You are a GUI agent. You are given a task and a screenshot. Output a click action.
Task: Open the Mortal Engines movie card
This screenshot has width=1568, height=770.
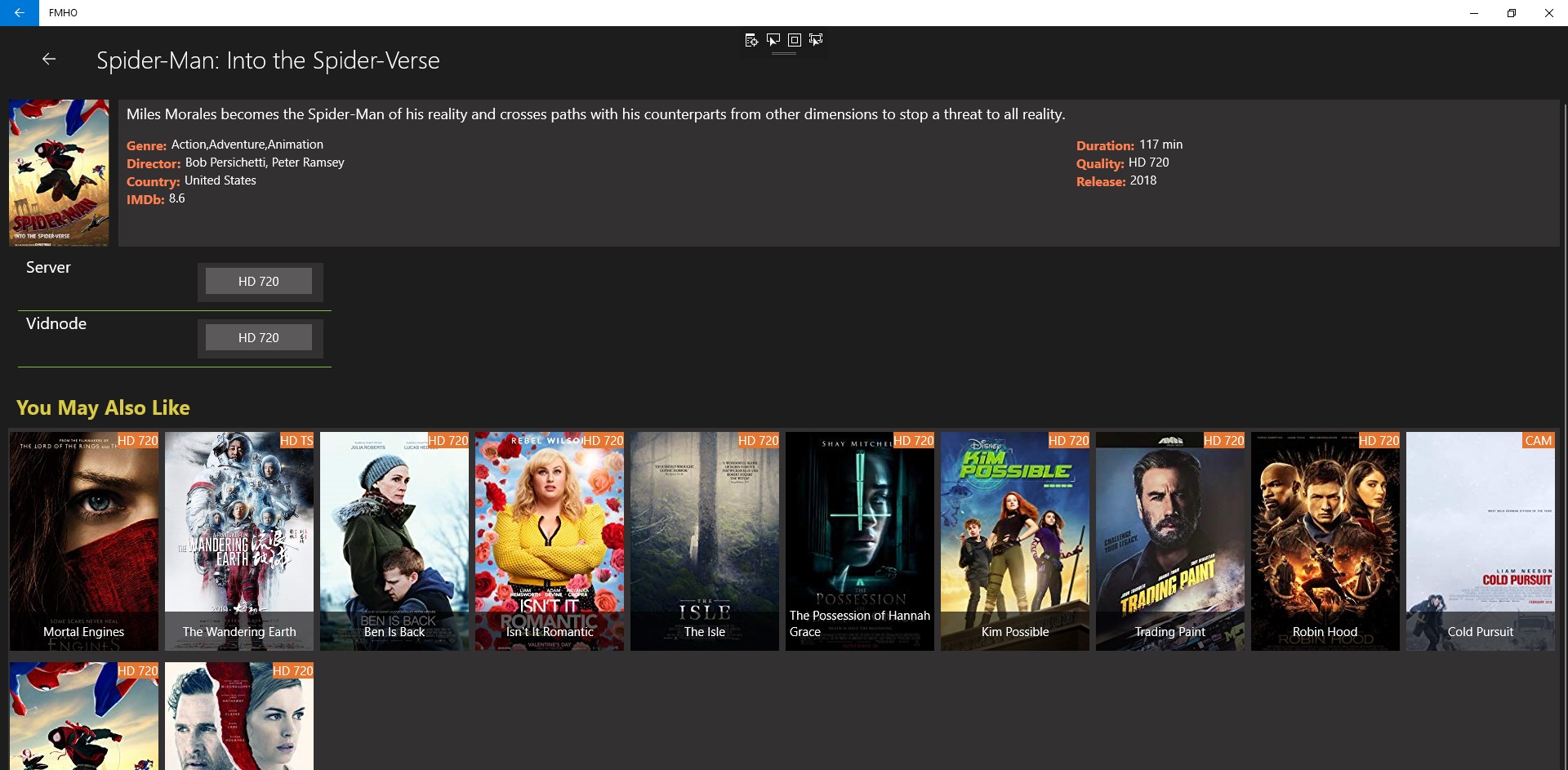point(84,541)
